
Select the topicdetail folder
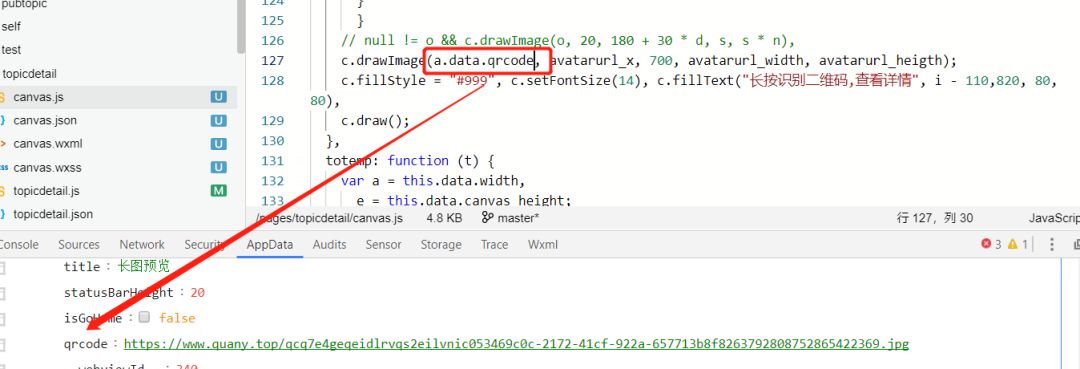click(x=29, y=74)
